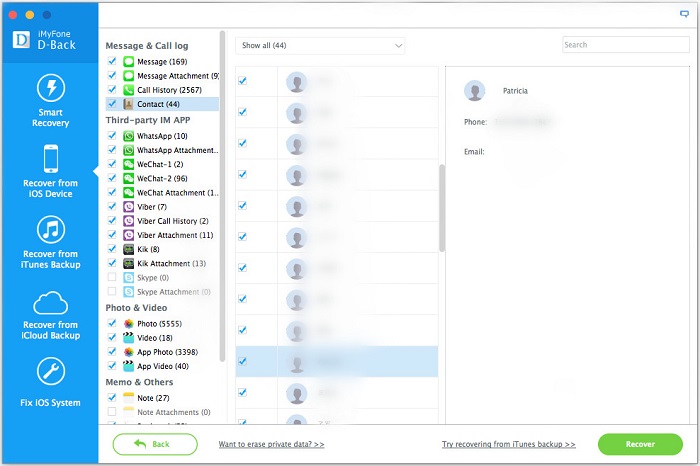The width and height of the screenshot is (700, 466).
Task: Click the App Video (40) icon
Action: coord(129,366)
